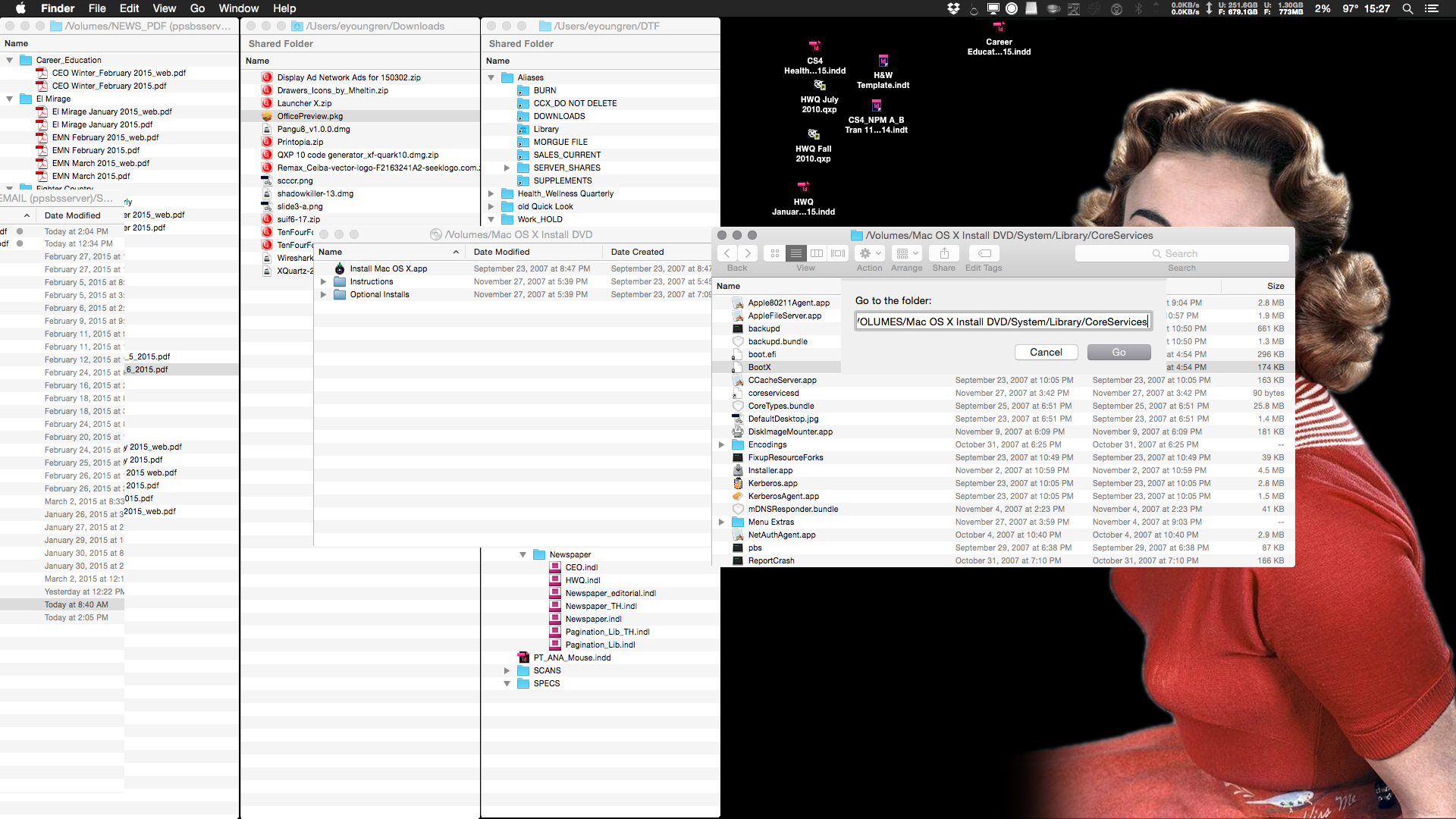Viewport: 1456px width, 819px height.
Task: Open the Dropbox menu bar icon
Action: [953, 9]
